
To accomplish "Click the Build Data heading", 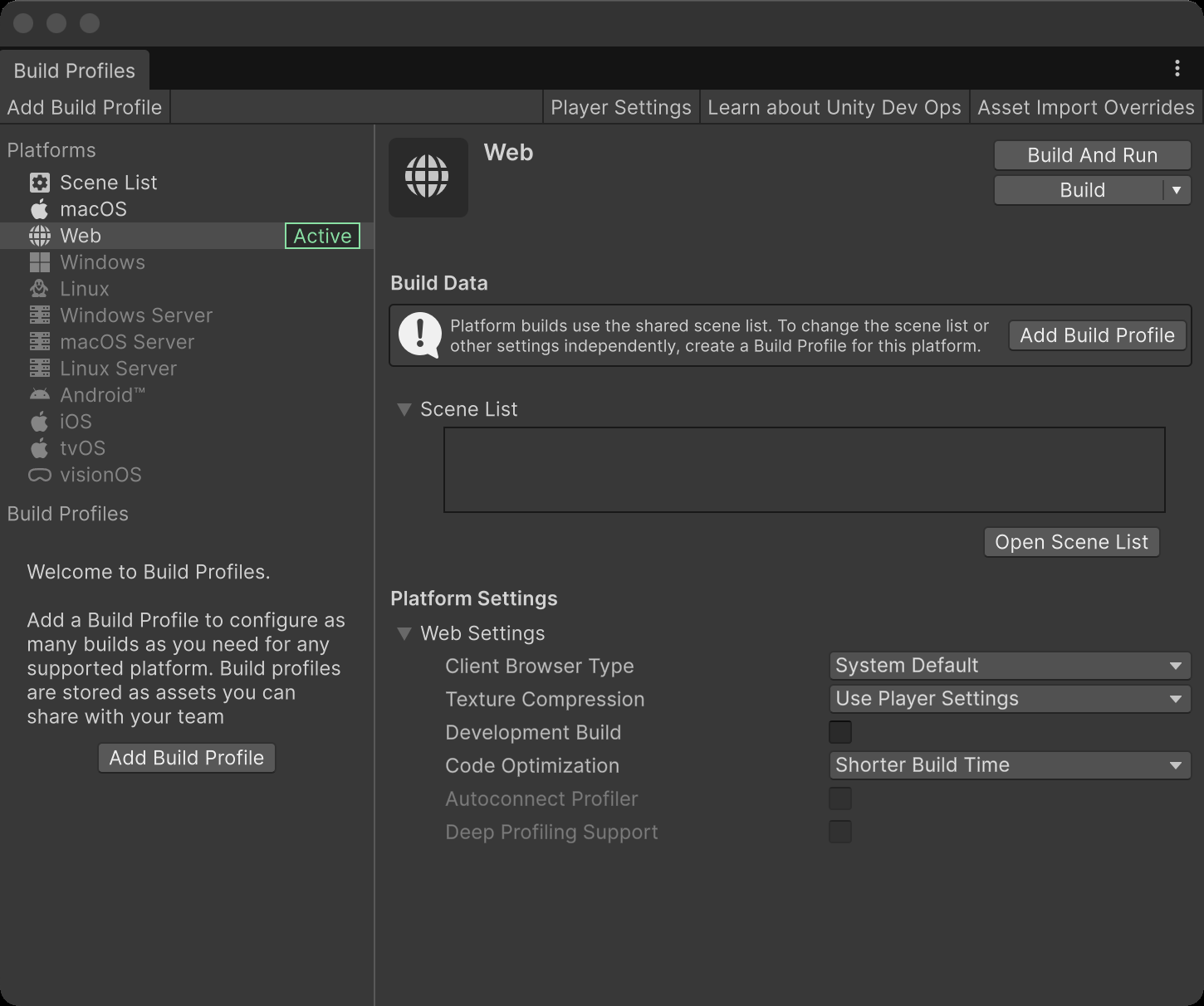I will (439, 283).
